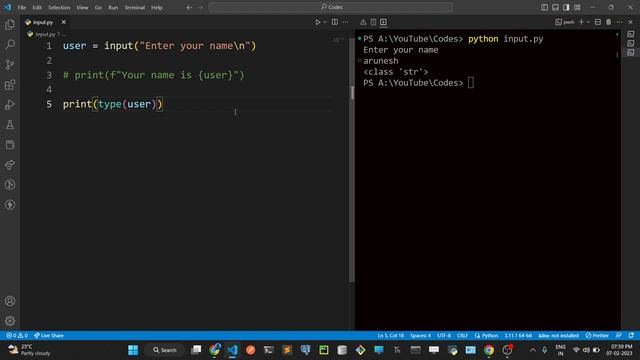Screen dimensions: 640x360
Task: Click code line 1 with the input call
Action: [x=159, y=46]
